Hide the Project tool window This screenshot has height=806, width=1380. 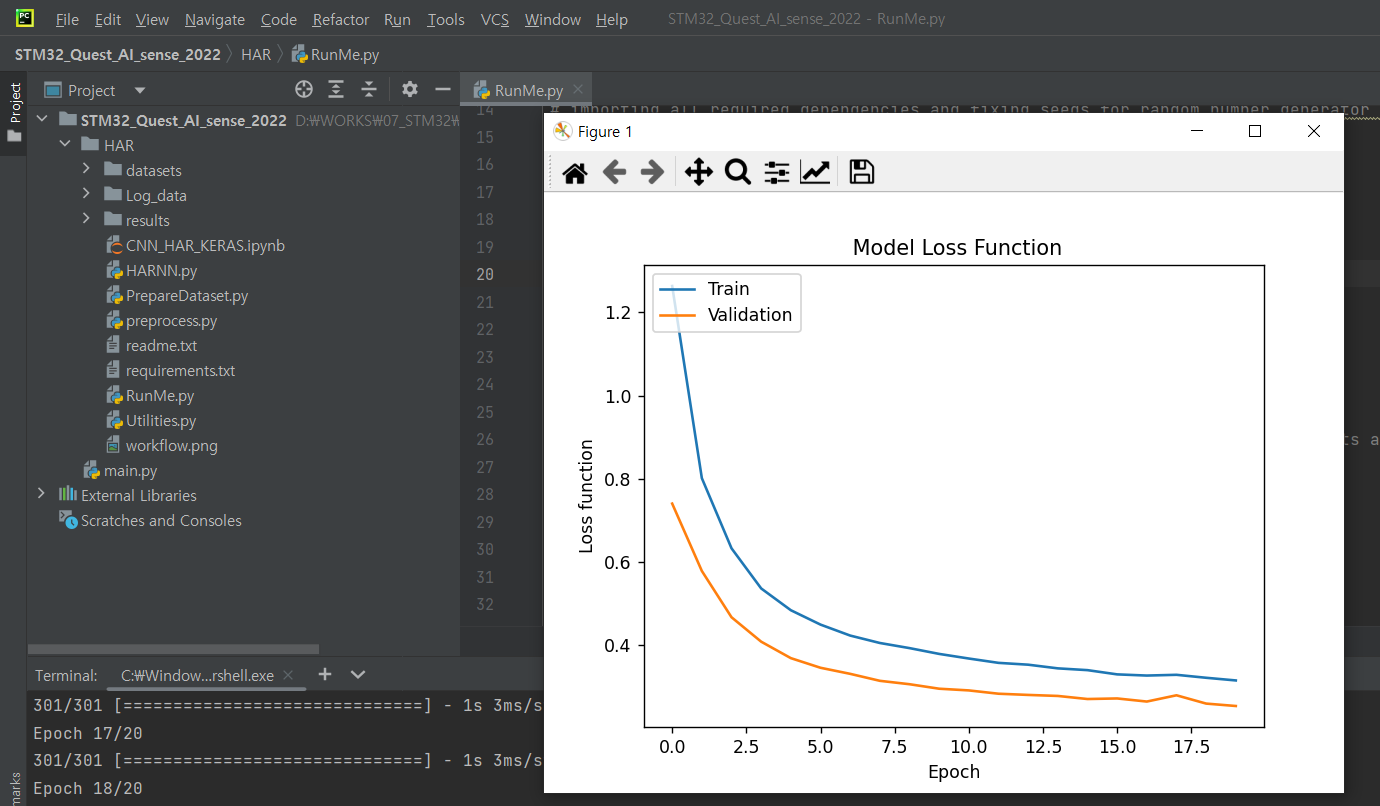tap(442, 90)
